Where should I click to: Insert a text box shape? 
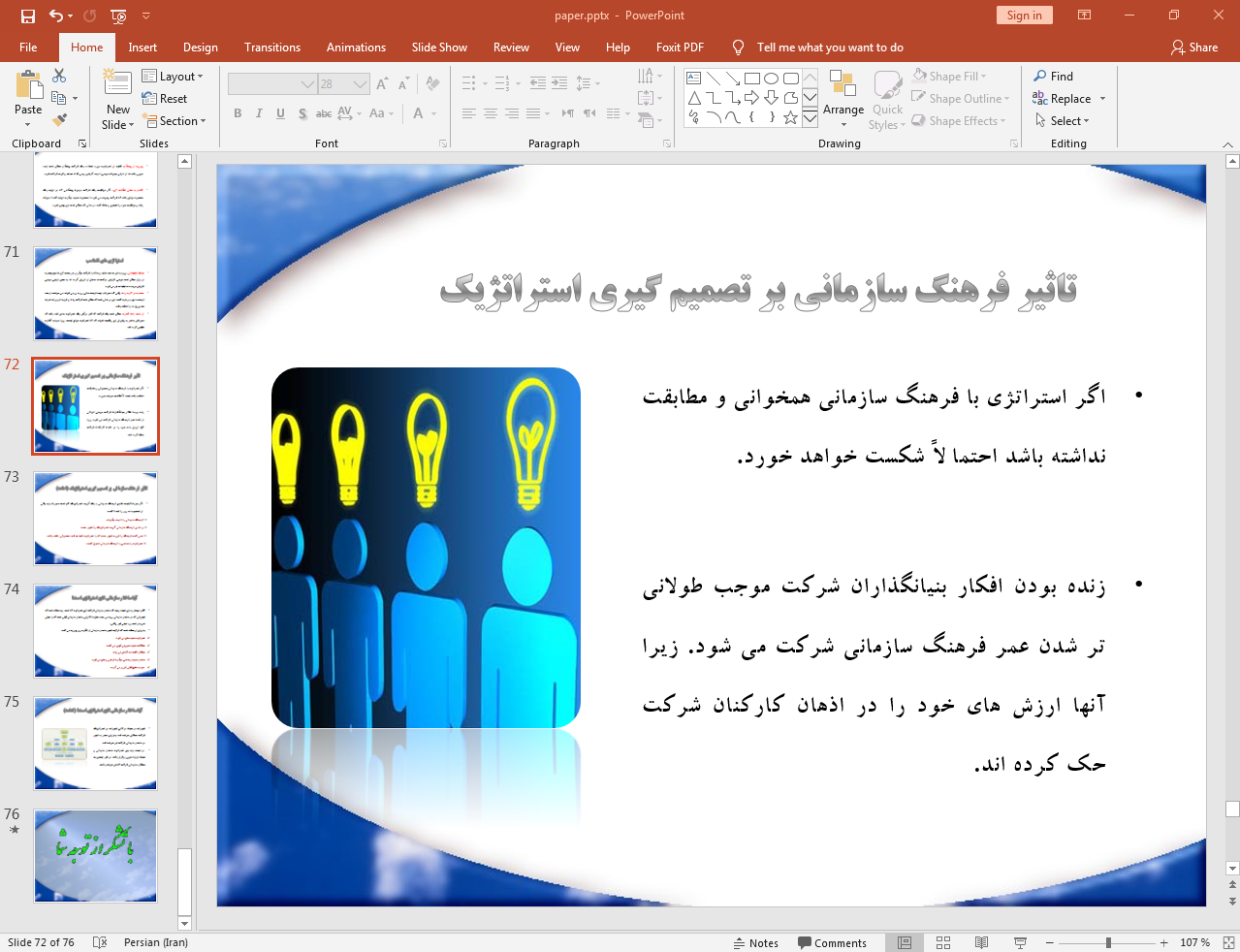click(x=694, y=79)
